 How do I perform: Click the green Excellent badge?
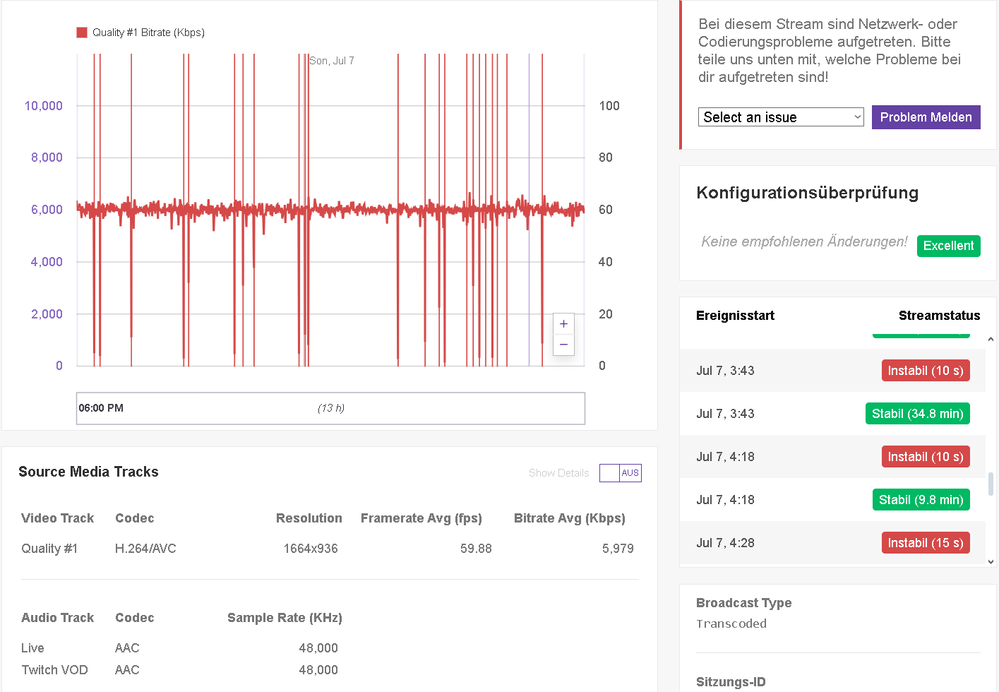click(948, 246)
